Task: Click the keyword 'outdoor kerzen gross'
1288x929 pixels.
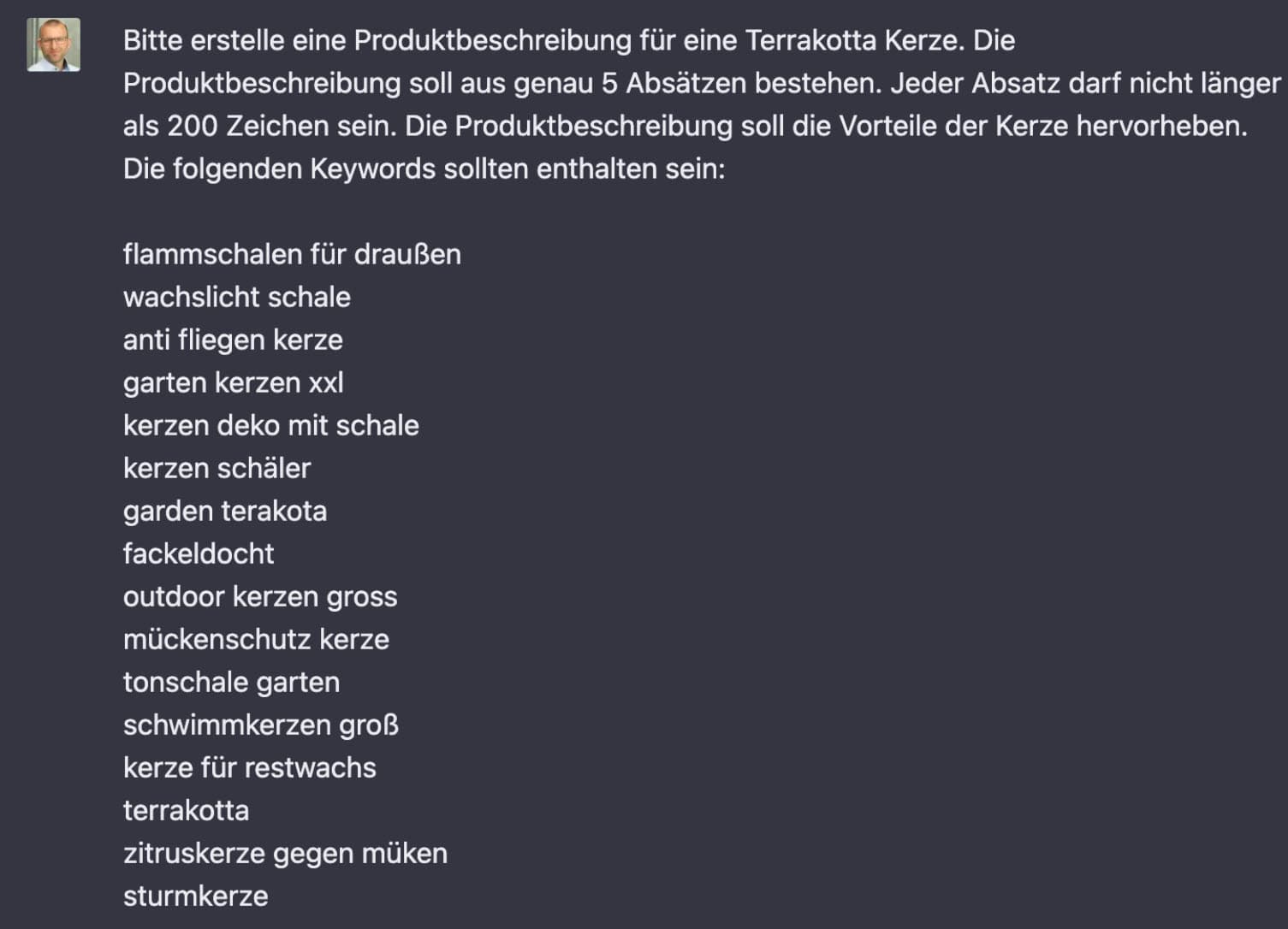Action: (260, 596)
